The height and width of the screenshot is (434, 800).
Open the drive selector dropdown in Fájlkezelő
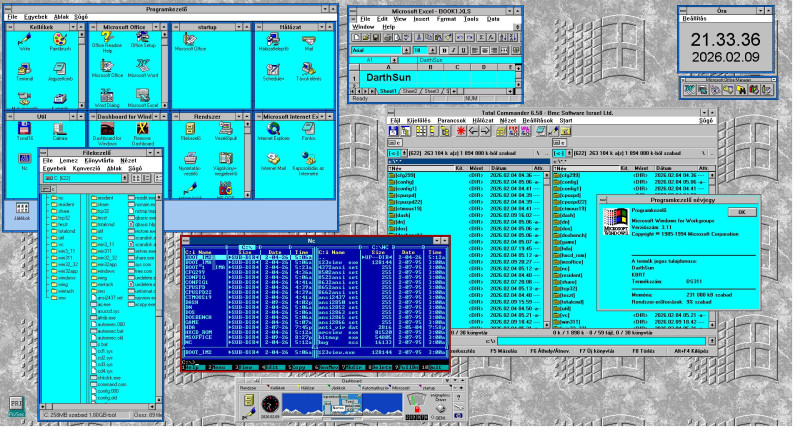(x=124, y=178)
